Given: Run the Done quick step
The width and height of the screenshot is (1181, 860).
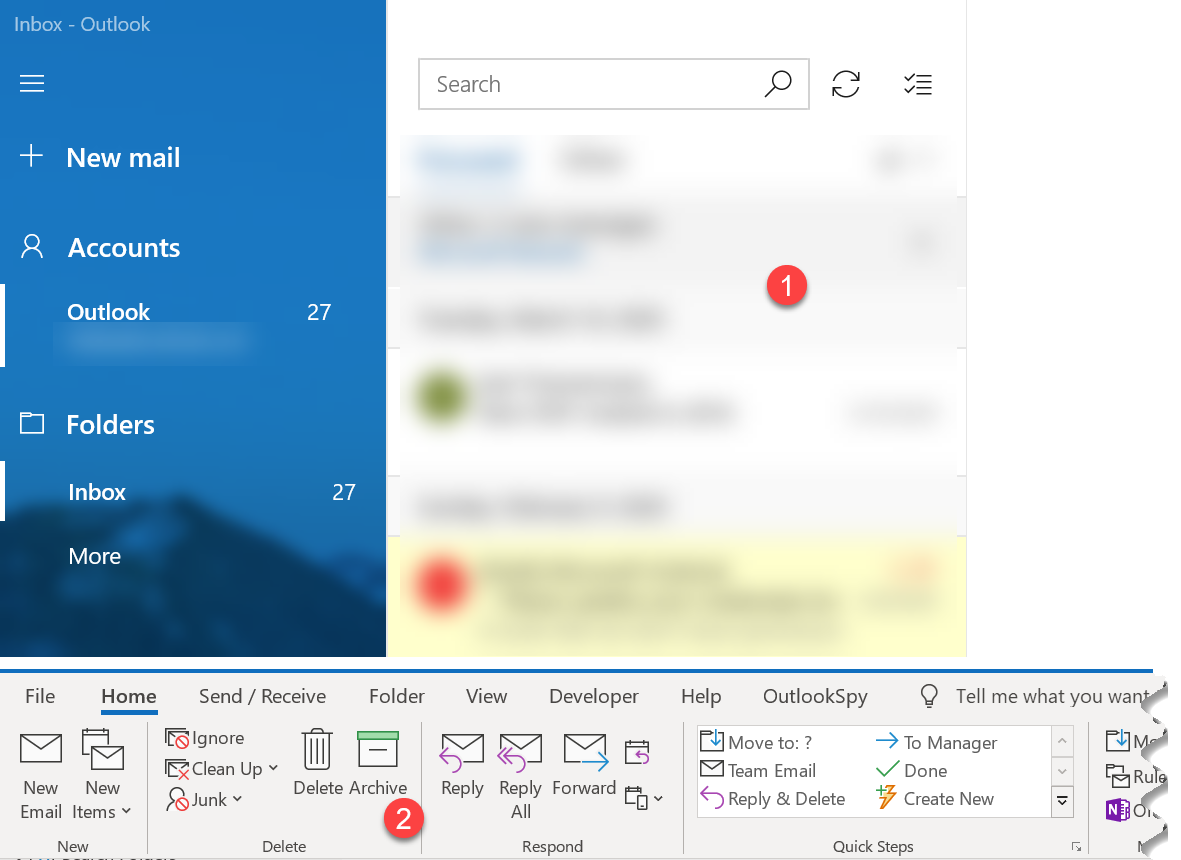Looking at the screenshot, I should point(911,770).
